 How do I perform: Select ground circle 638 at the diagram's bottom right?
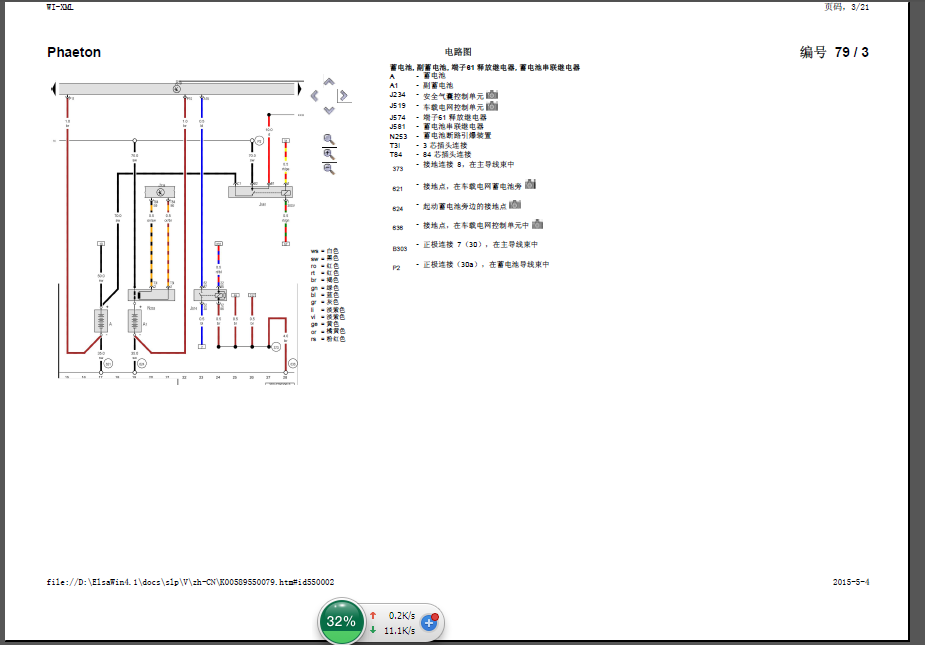[x=293, y=364]
